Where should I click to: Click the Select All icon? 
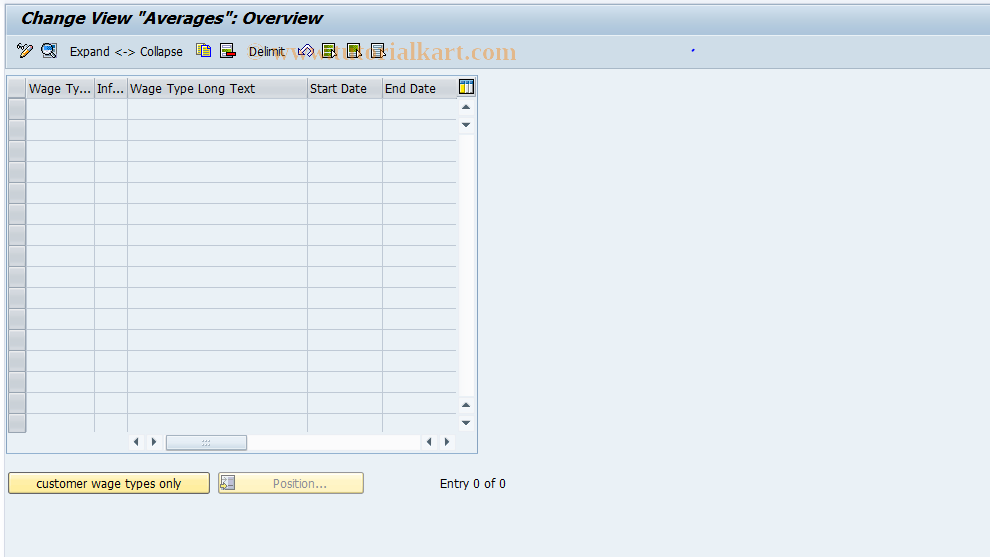[329, 51]
